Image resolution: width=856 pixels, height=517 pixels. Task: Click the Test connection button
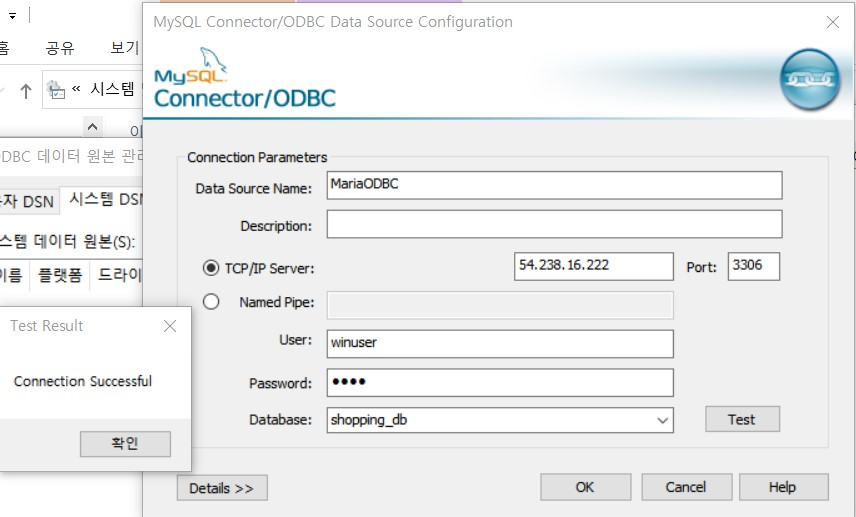click(x=742, y=419)
